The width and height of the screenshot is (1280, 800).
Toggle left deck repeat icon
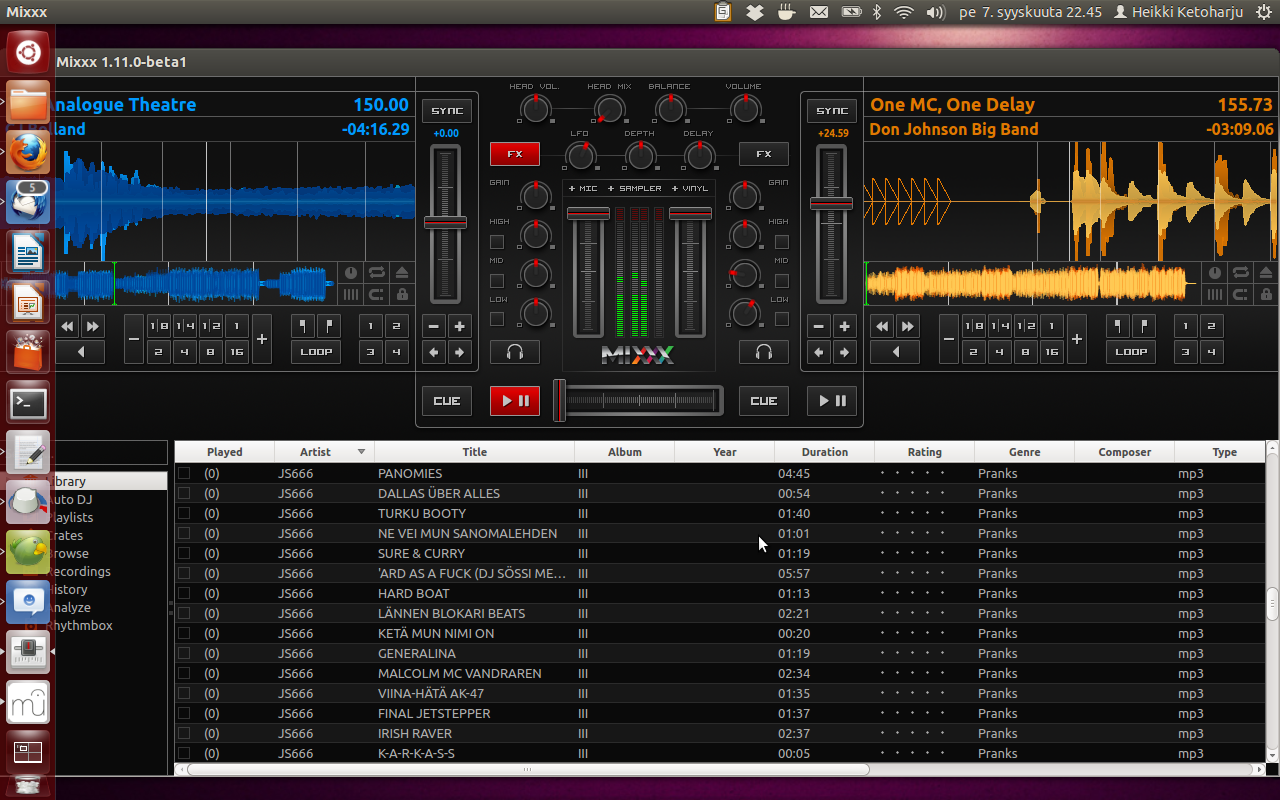click(x=377, y=272)
